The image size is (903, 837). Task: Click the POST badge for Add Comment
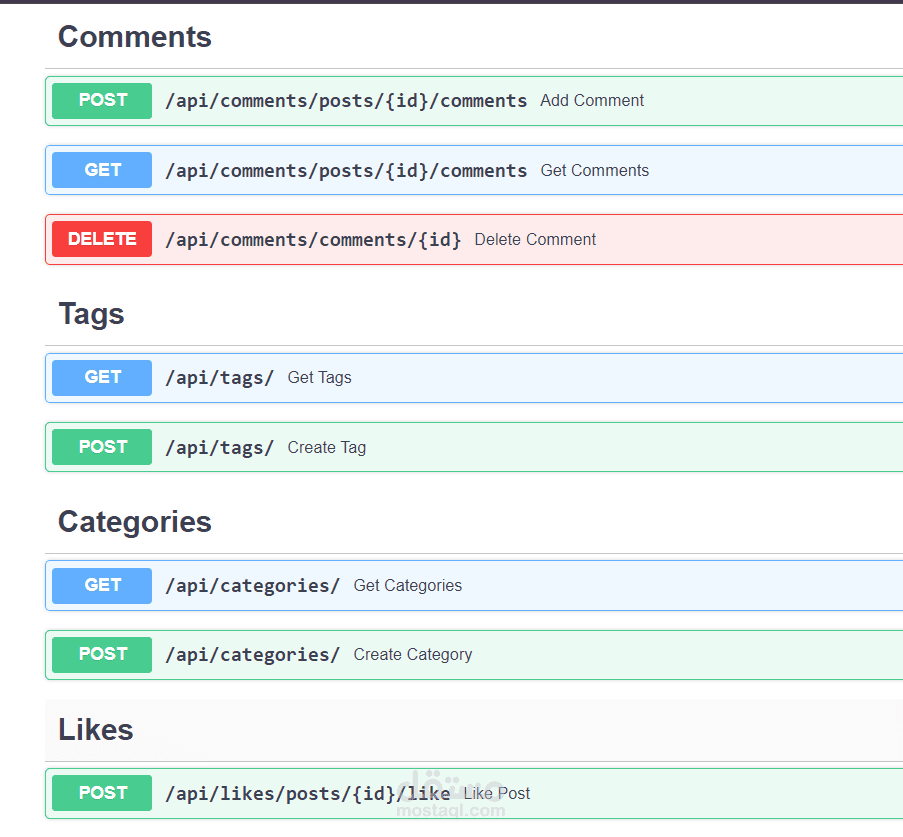point(102,101)
